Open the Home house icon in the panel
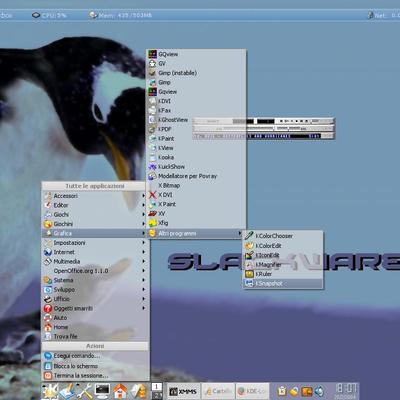 [120, 391]
